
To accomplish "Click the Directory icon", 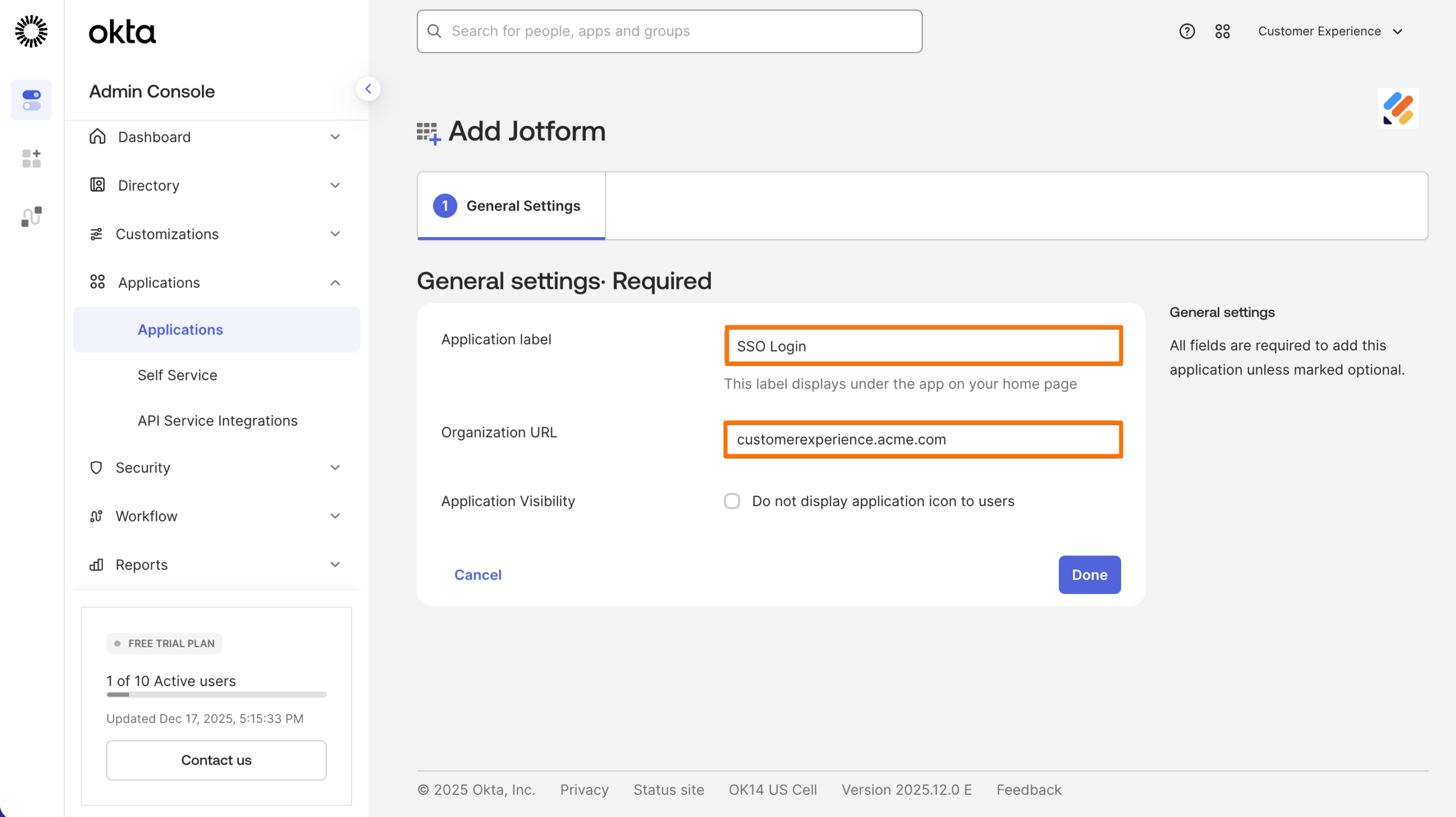I will pyautogui.click(x=96, y=185).
